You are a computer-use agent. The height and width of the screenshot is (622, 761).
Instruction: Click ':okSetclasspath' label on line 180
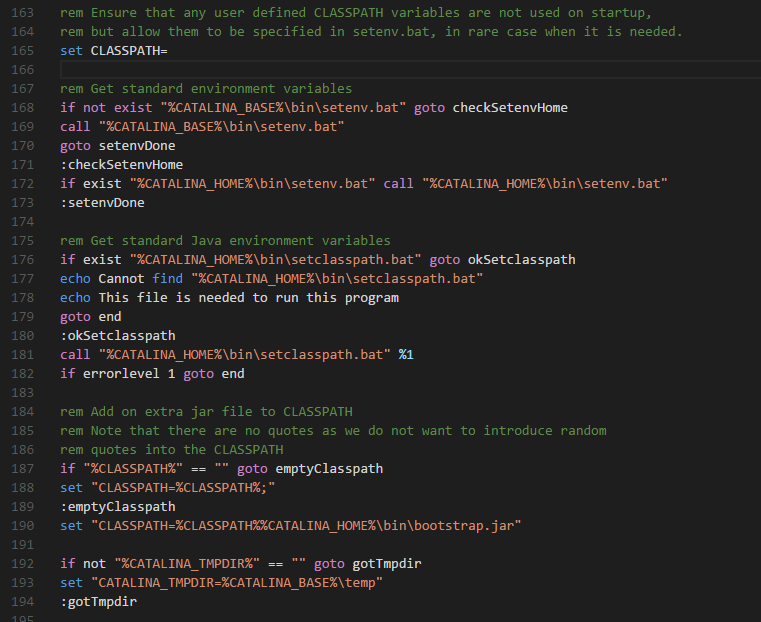[118, 336]
